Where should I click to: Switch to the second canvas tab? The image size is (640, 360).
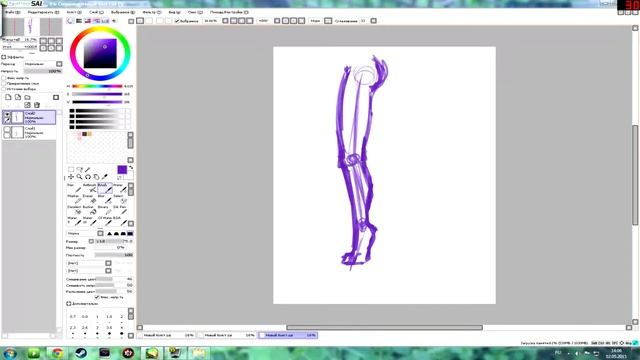pos(228,335)
